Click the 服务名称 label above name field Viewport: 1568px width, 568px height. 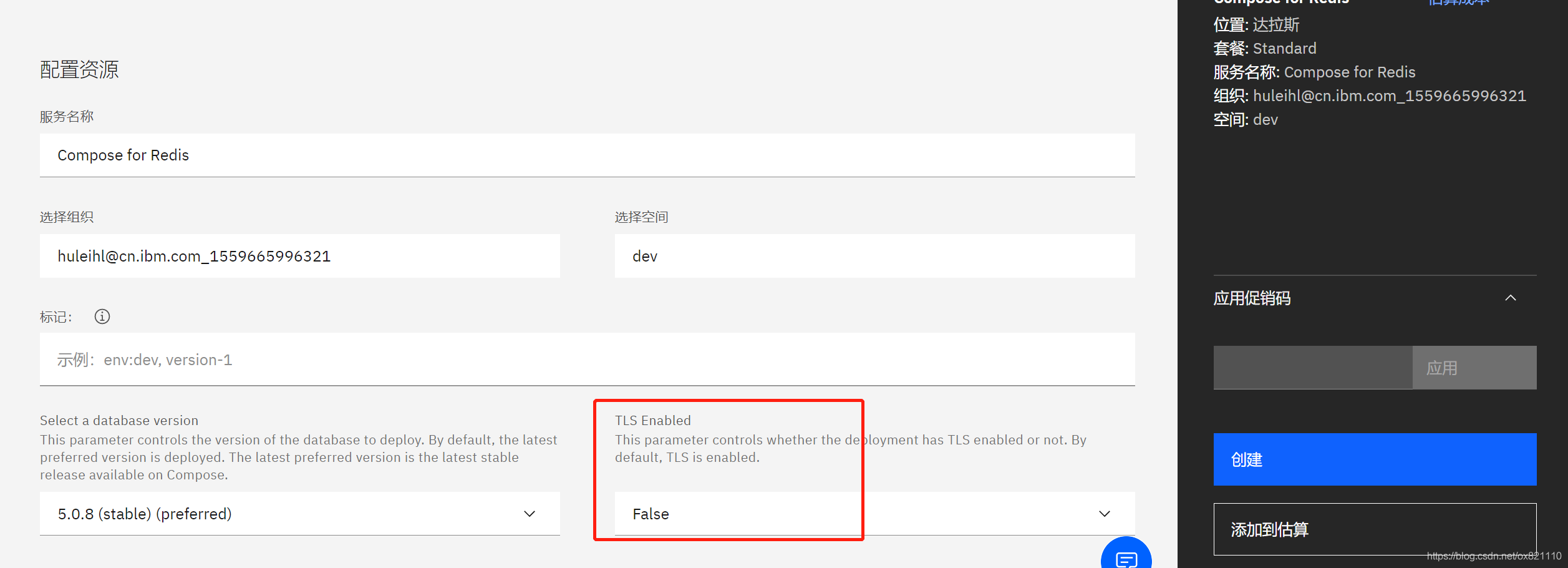point(67,117)
